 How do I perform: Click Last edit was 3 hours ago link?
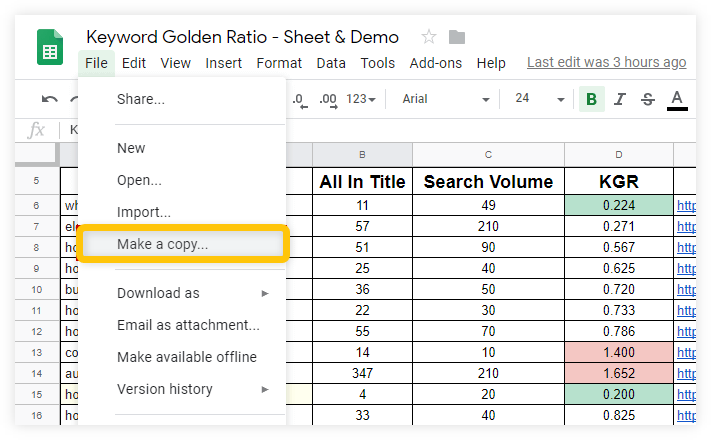point(606,62)
